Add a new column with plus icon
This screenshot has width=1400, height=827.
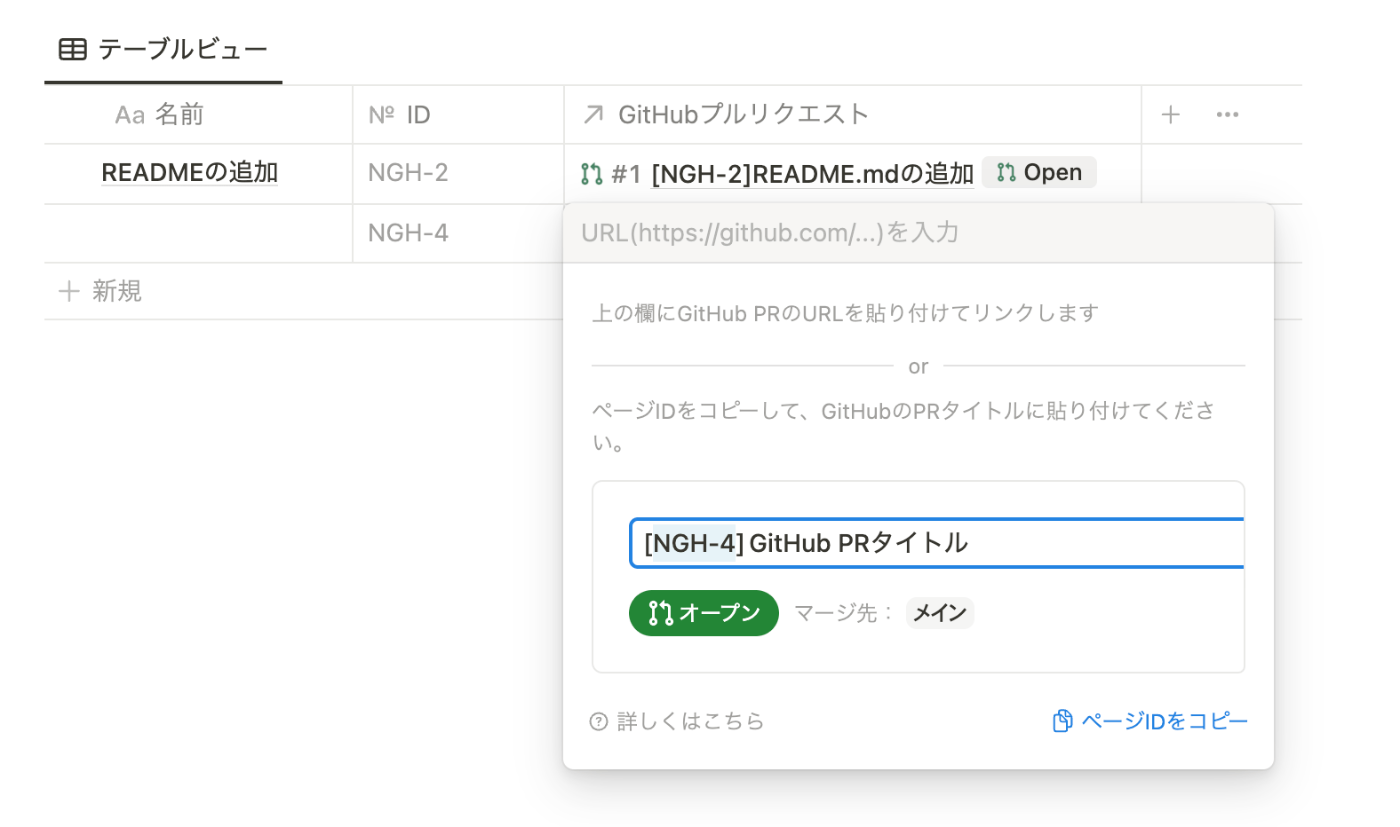[x=1170, y=115]
